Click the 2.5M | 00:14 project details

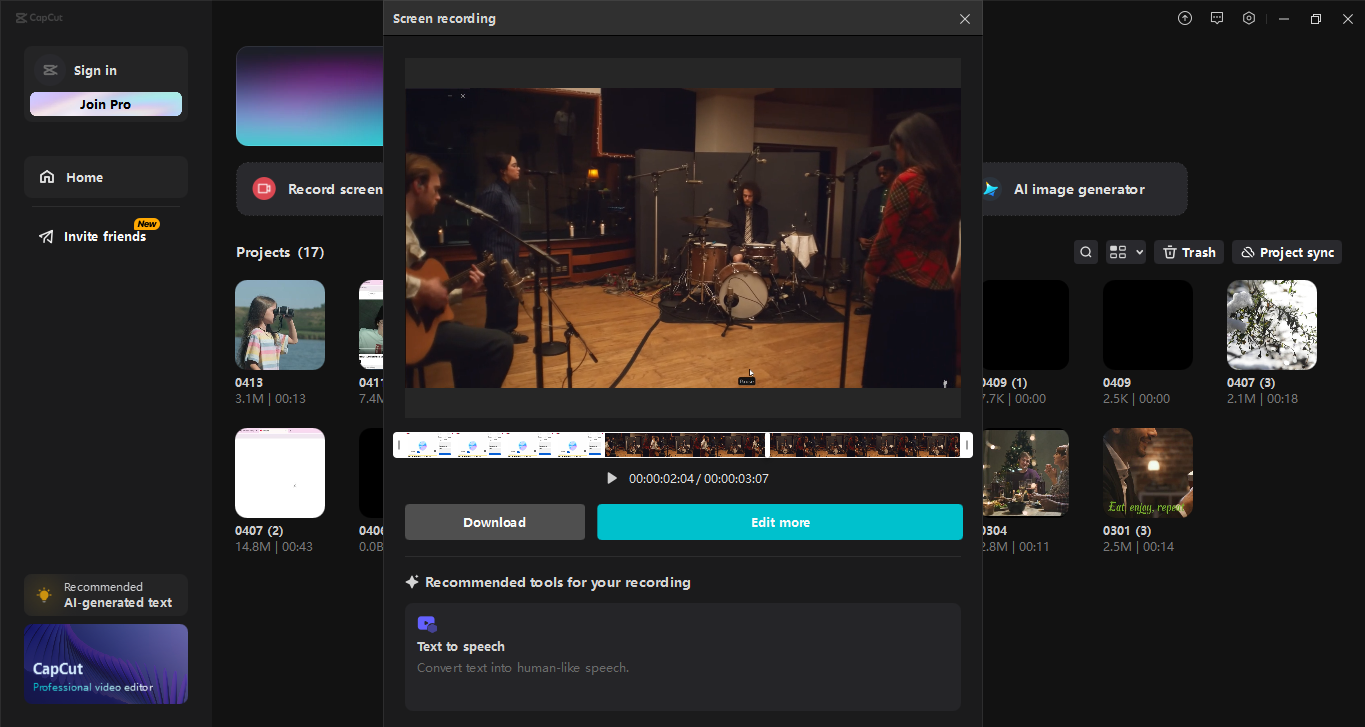pyautogui.click(x=1138, y=547)
